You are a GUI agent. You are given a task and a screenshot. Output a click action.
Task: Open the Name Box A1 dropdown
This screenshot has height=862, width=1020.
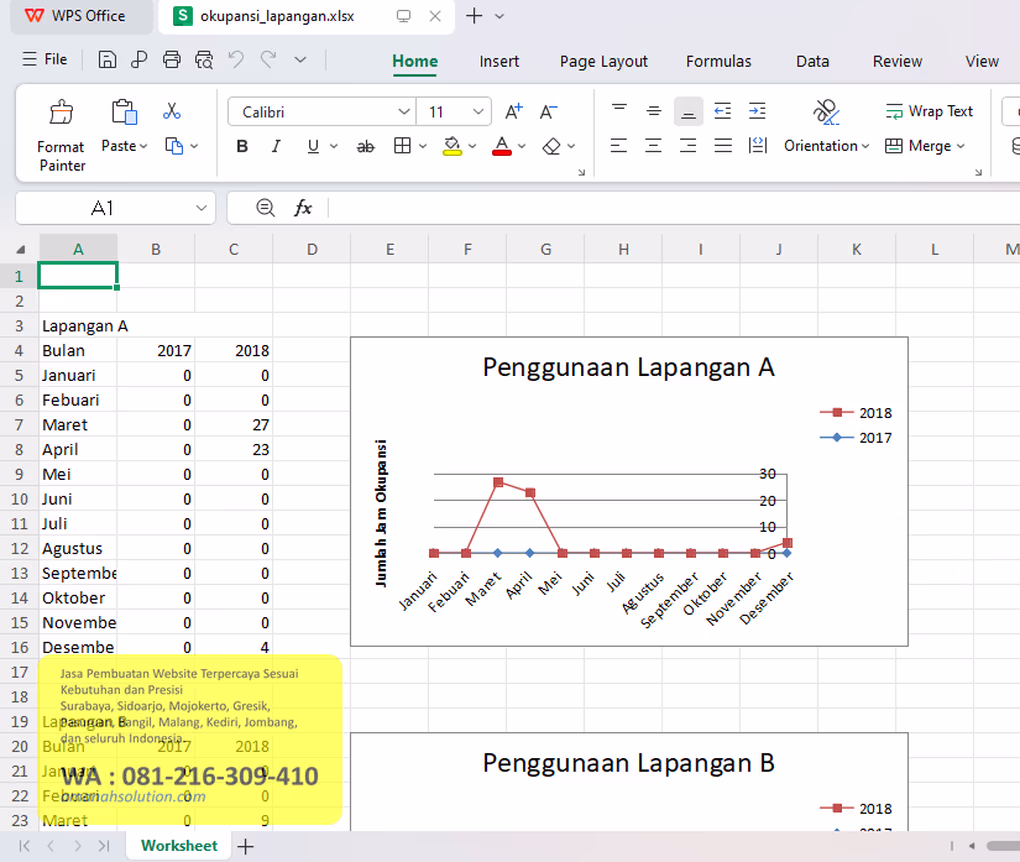coord(201,208)
